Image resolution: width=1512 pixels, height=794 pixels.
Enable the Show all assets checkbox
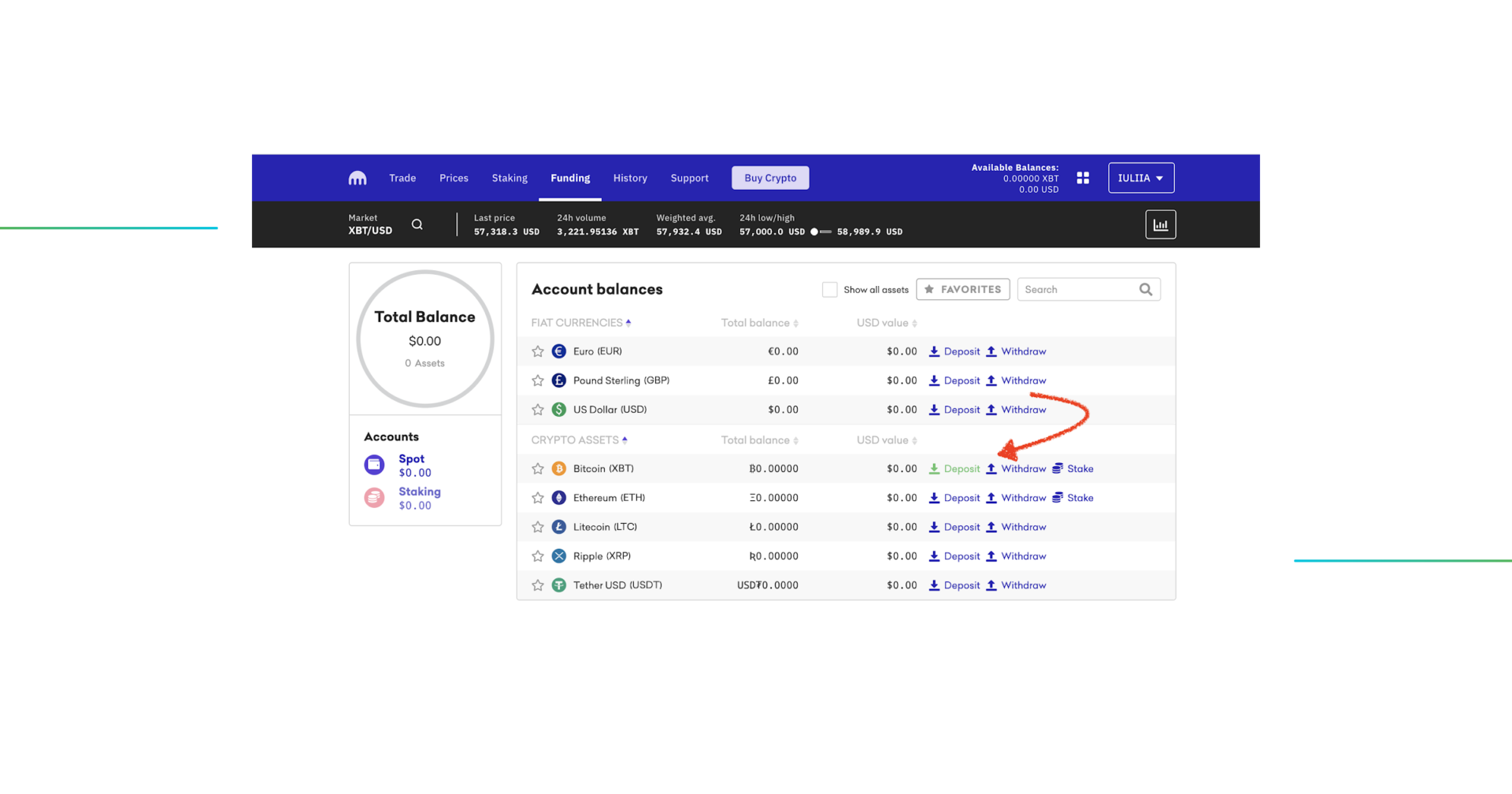click(x=830, y=289)
